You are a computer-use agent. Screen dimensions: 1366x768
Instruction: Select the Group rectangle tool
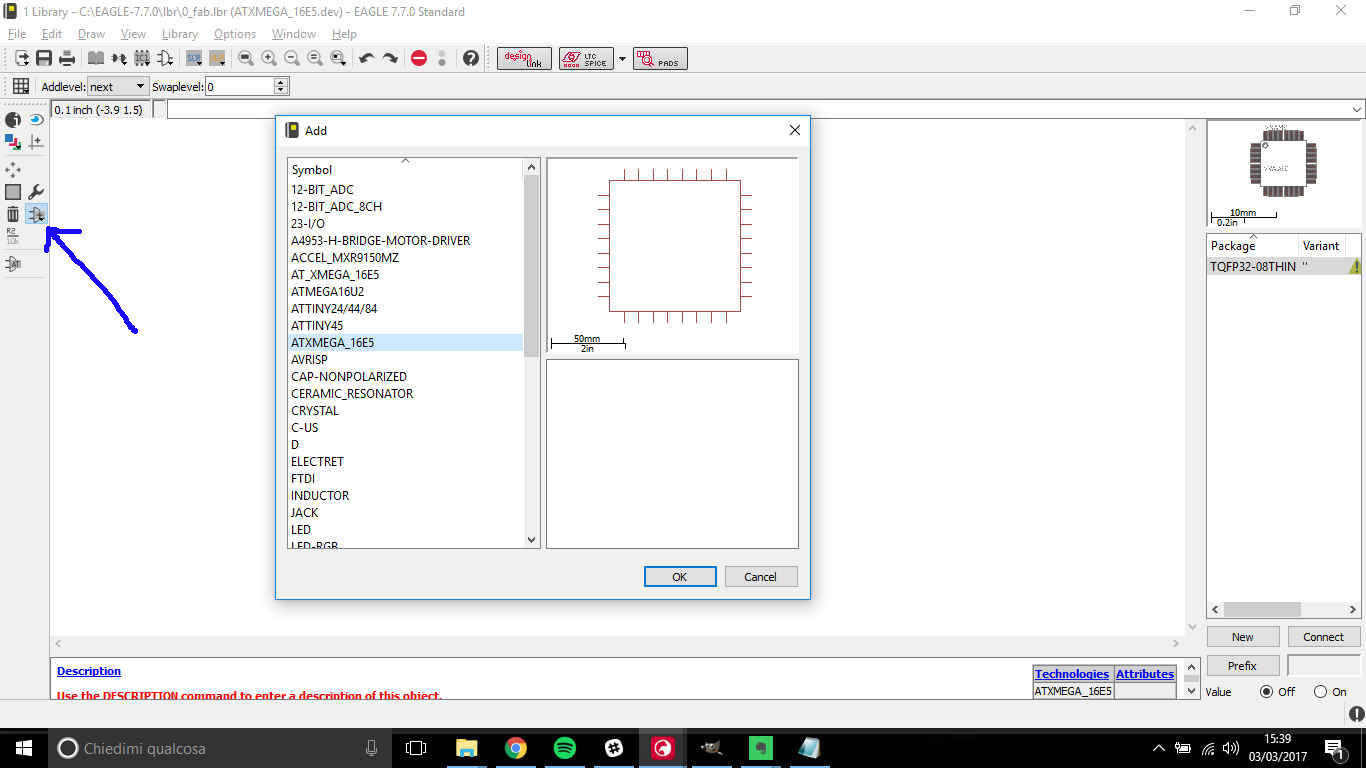(13, 192)
